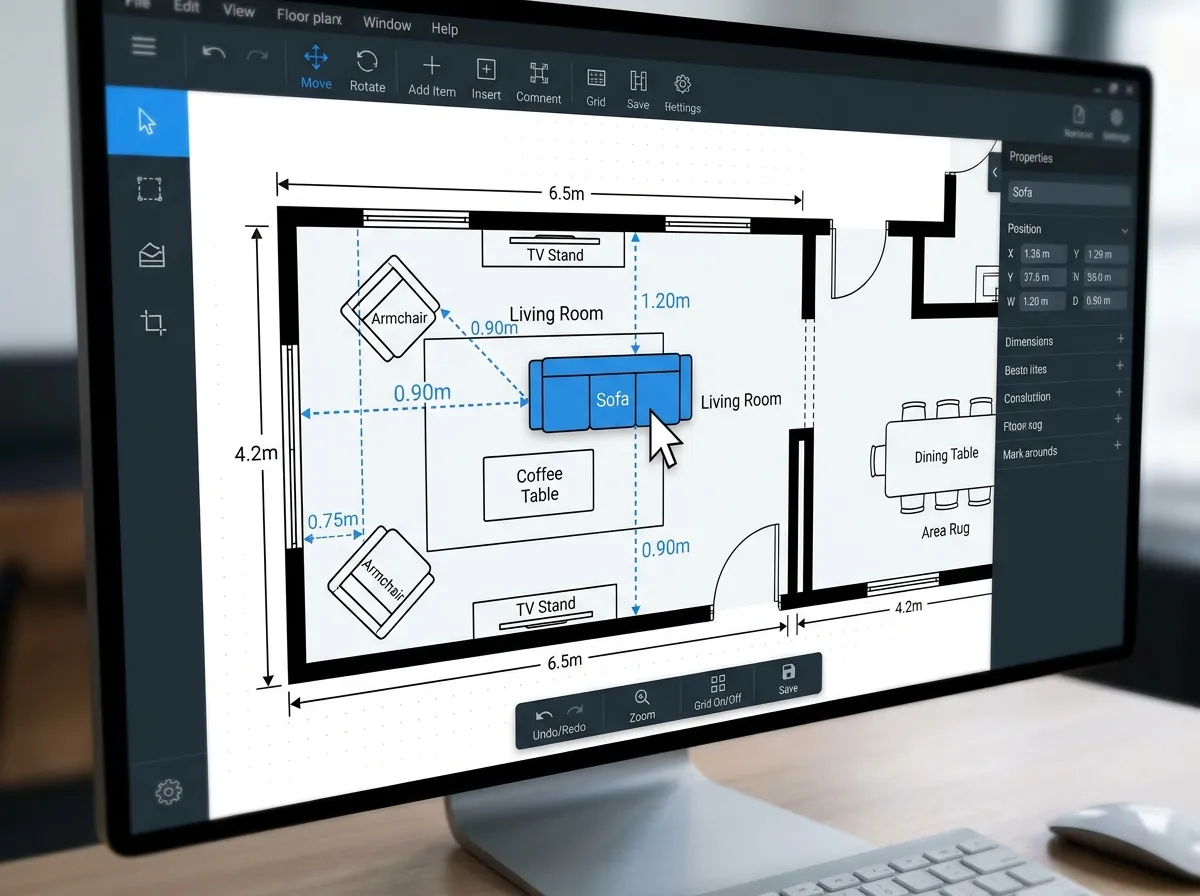Click Zoom in bottom toolbar
1200x896 pixels.
[642, 706]
